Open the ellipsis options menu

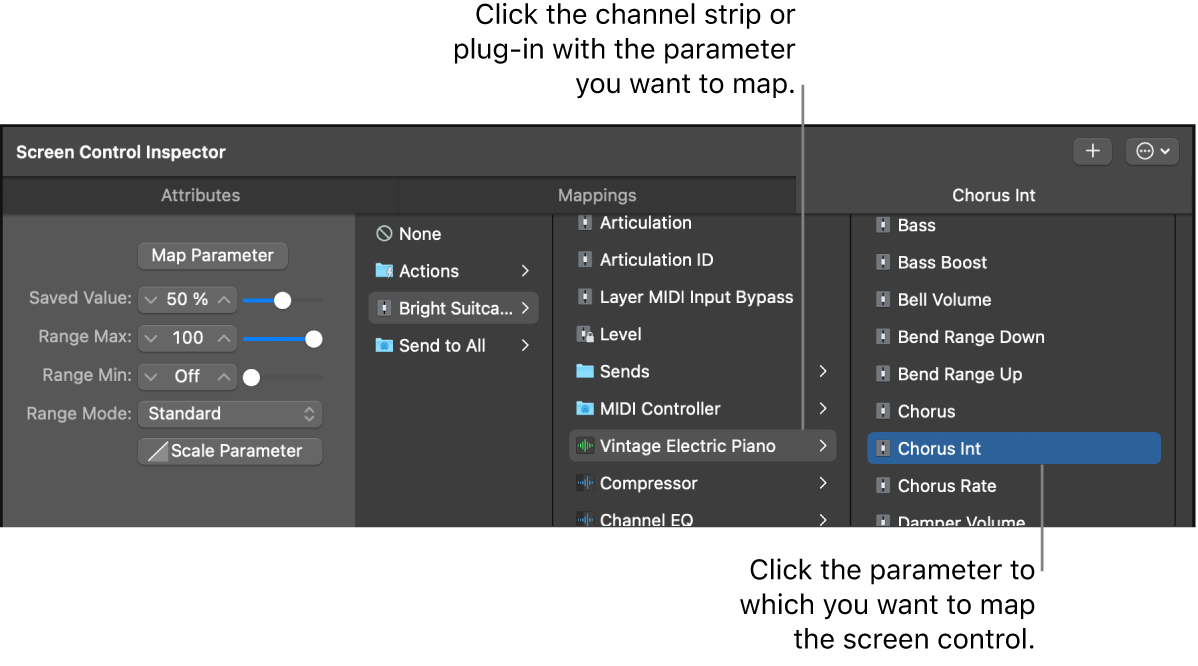(x=1152, y=151)
